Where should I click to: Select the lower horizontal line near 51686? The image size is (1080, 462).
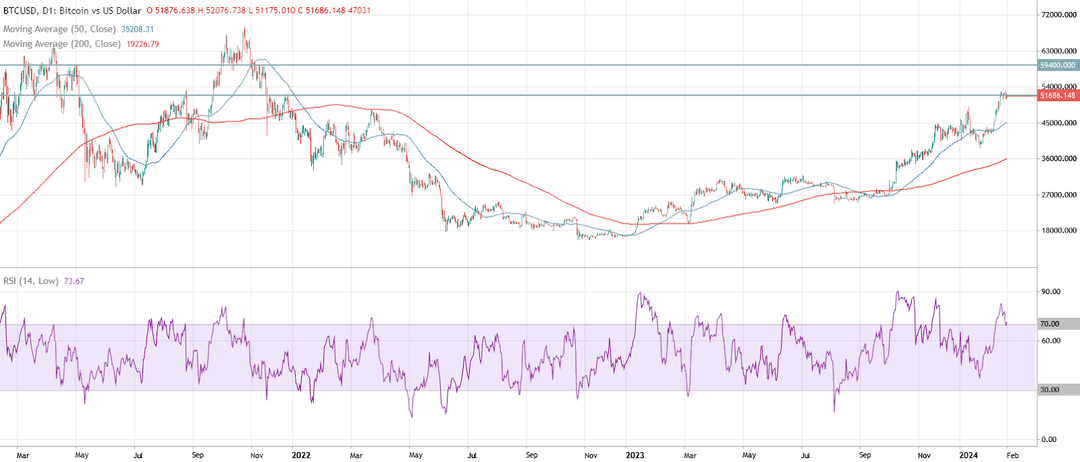pos(518,95)
